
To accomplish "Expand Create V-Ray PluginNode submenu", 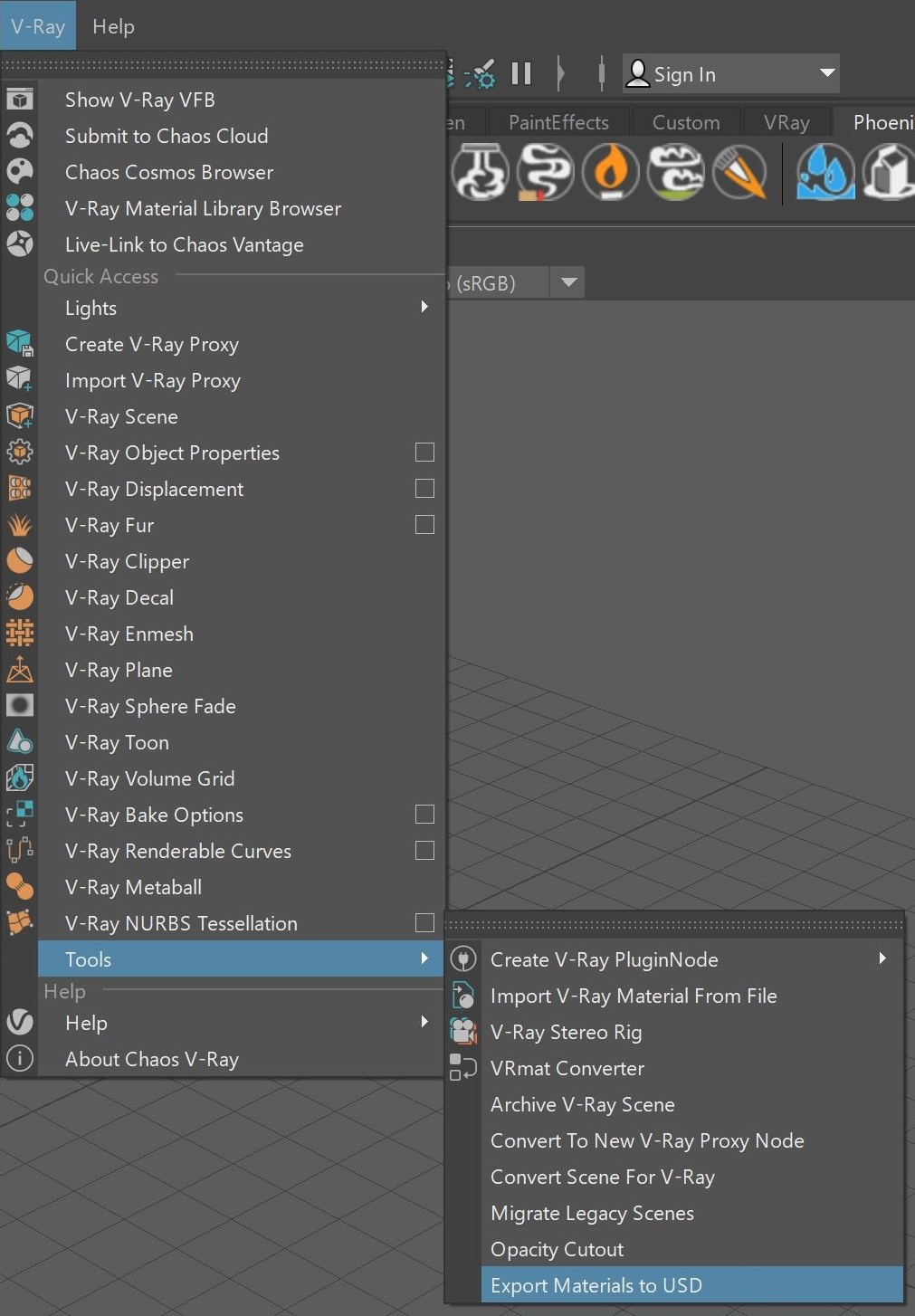I will coord(692,958).
